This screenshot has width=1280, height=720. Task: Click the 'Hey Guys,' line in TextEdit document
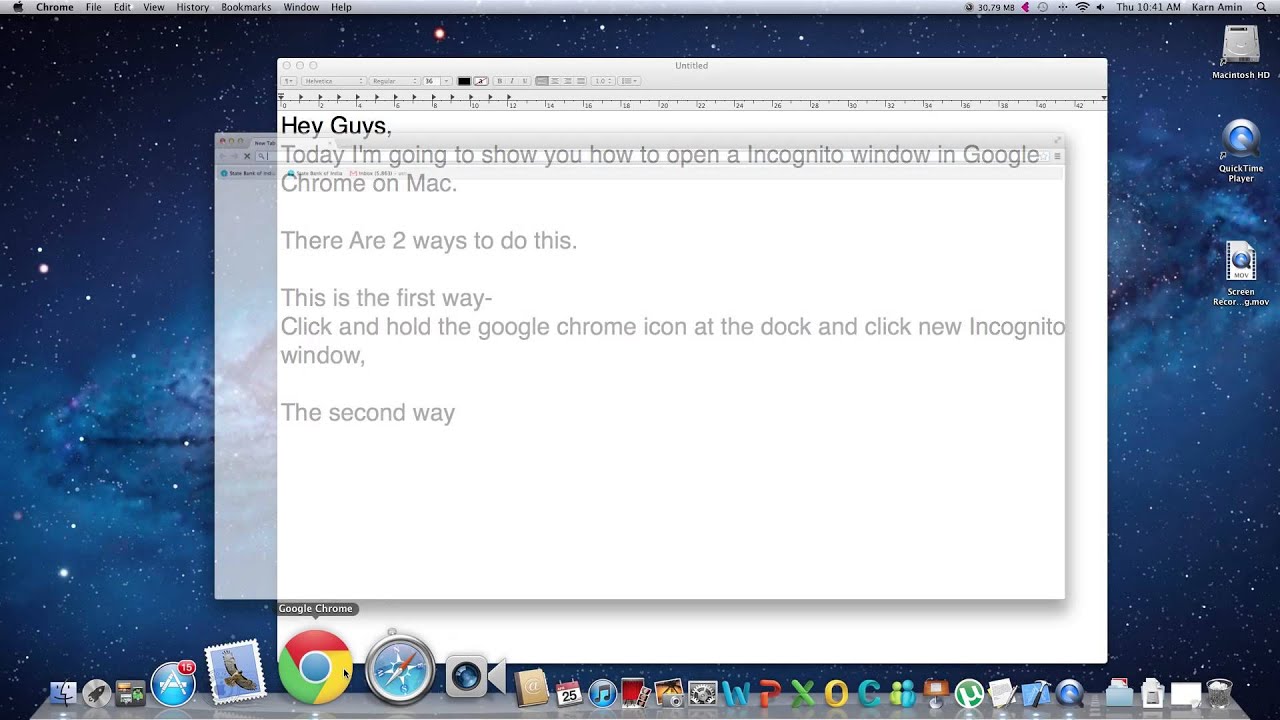pyautogui.click(x=336, y=126)
